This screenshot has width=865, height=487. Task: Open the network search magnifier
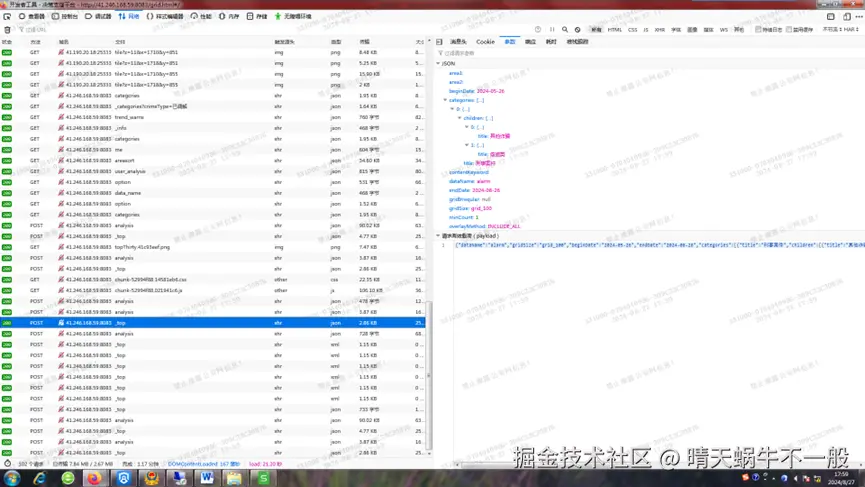pyautogui.click(x=565, y=30)
